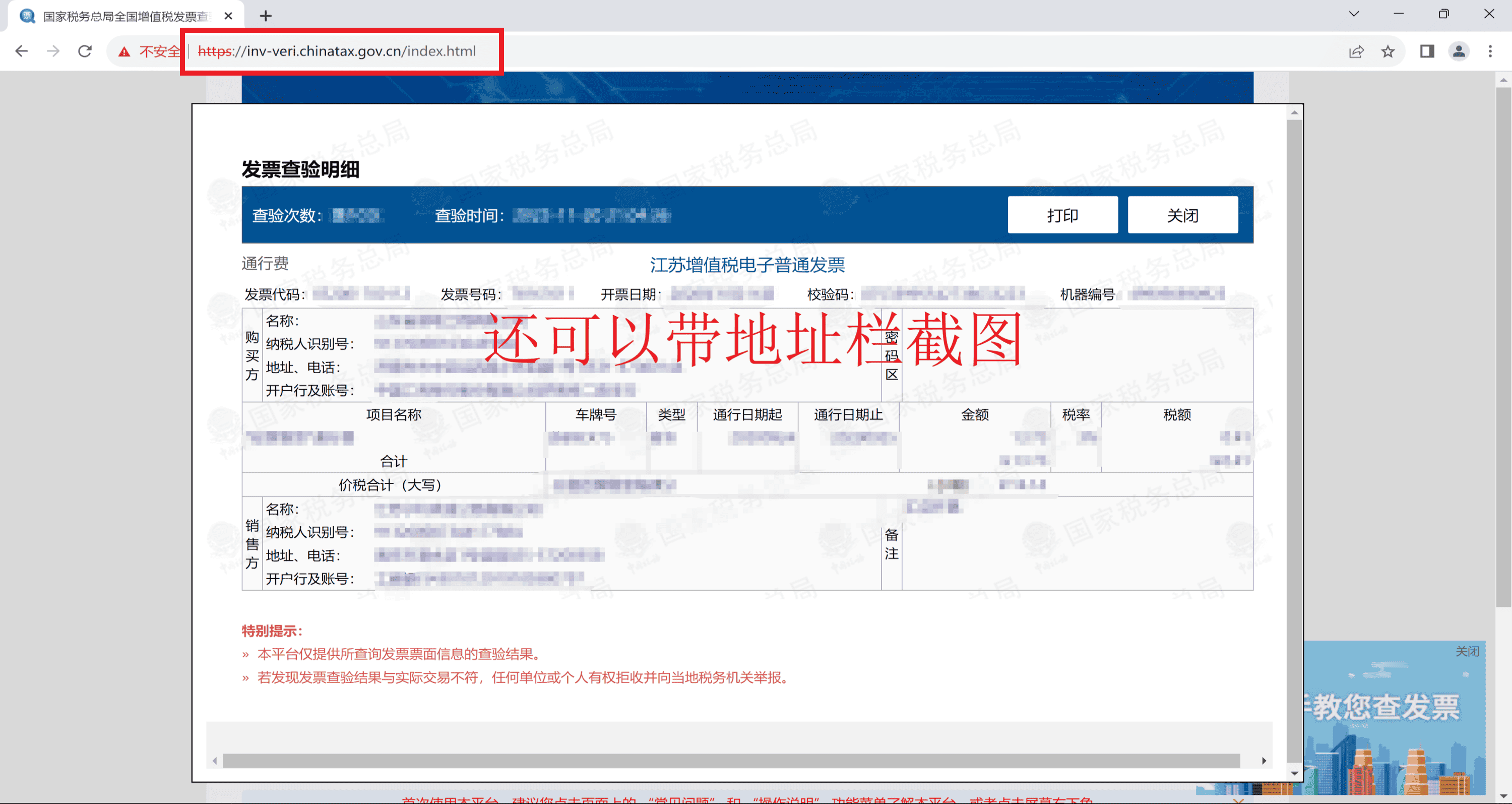Close the invoice verification tab
The width and height of the screenshot is (1512, 804).
click(228, 16)
